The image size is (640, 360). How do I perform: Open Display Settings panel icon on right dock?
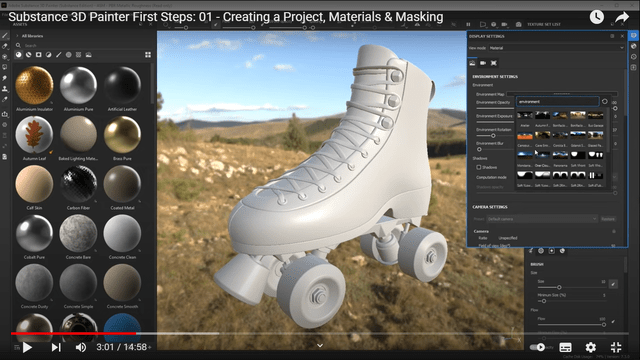pos(633,36)
